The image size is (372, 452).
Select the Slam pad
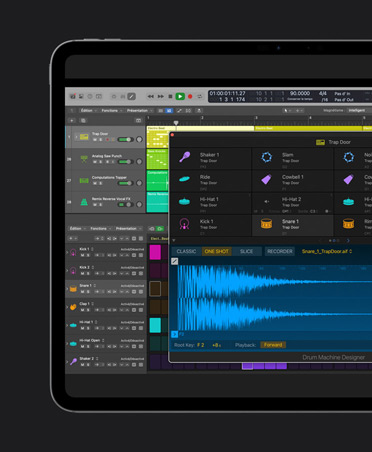tap(293, 158)
